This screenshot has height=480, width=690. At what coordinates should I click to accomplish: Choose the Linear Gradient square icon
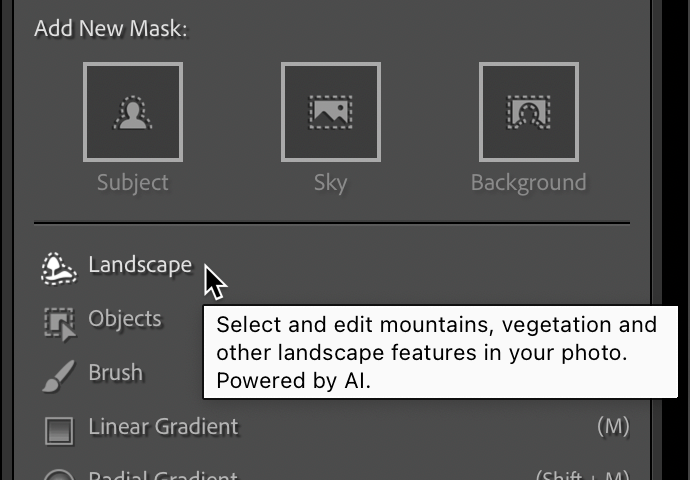59,429
